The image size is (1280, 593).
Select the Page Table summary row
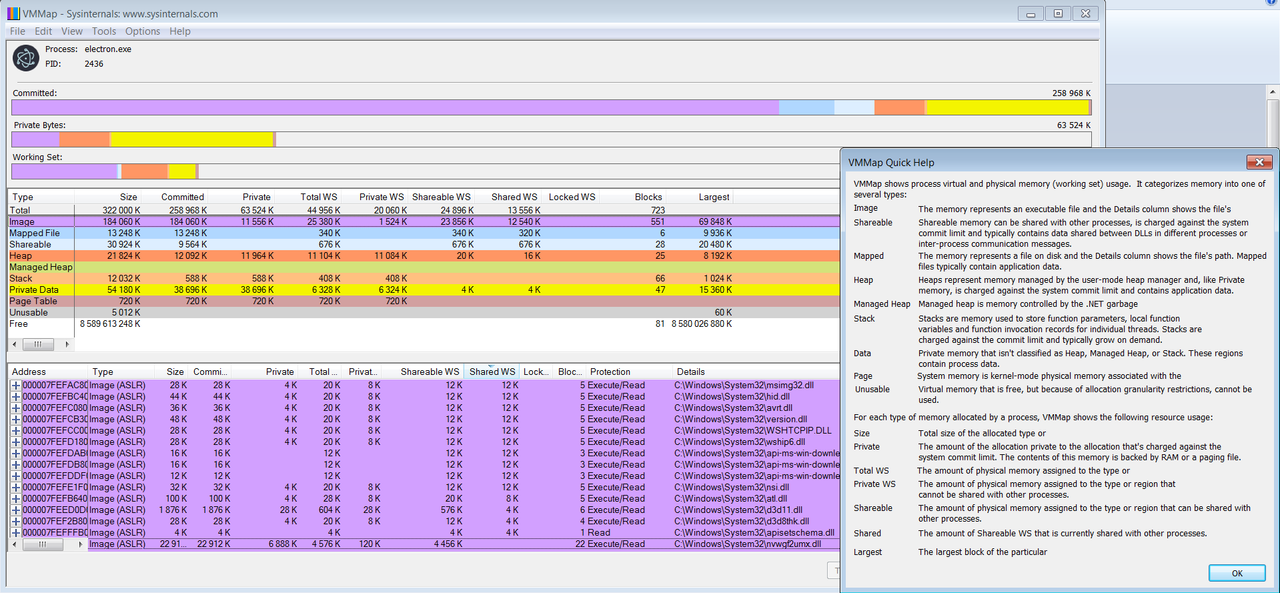pyautogui.click(x=423, y=301)
